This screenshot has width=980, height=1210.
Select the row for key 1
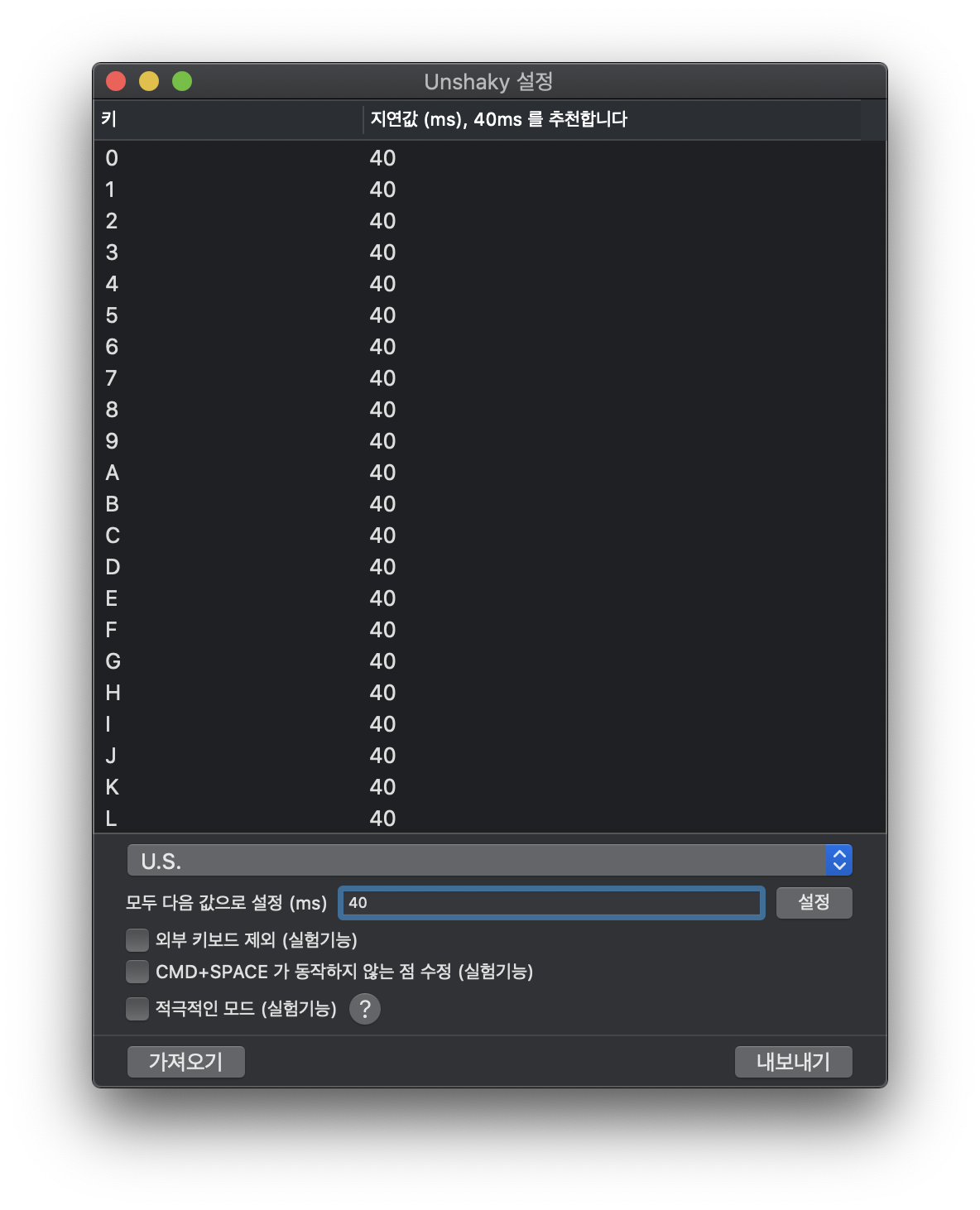(x=489, y=190)
